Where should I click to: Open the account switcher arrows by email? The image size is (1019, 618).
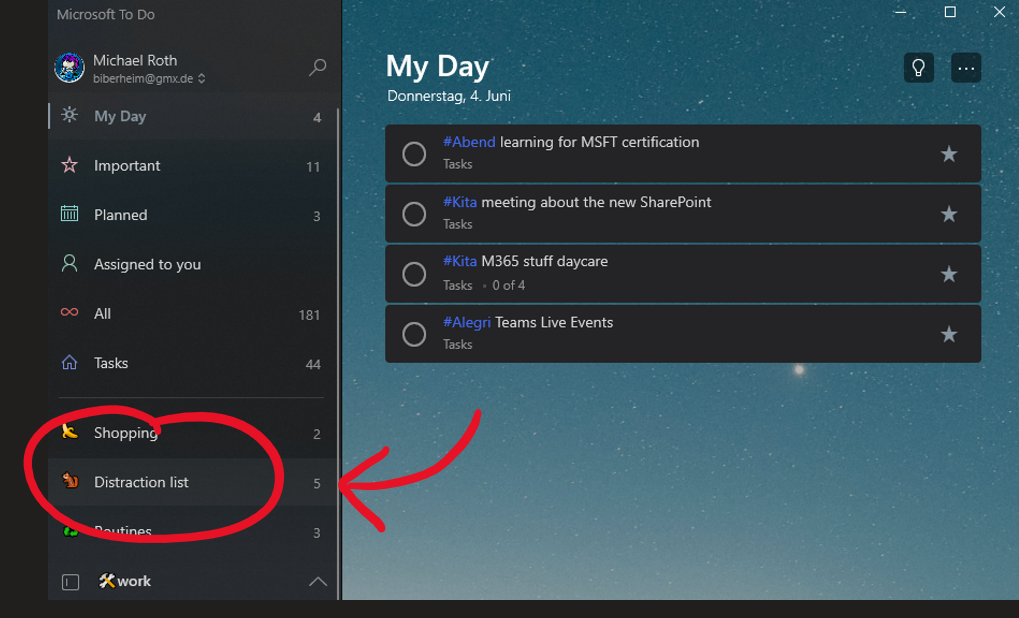pos(201,79)
